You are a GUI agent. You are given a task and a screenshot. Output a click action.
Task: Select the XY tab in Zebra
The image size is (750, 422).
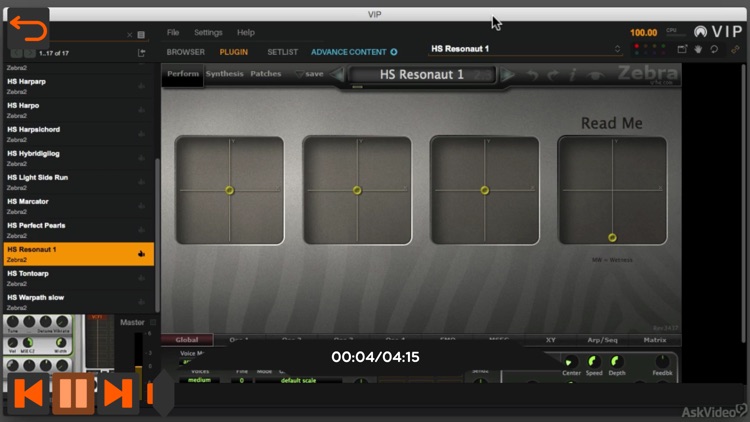click(551, 340)
